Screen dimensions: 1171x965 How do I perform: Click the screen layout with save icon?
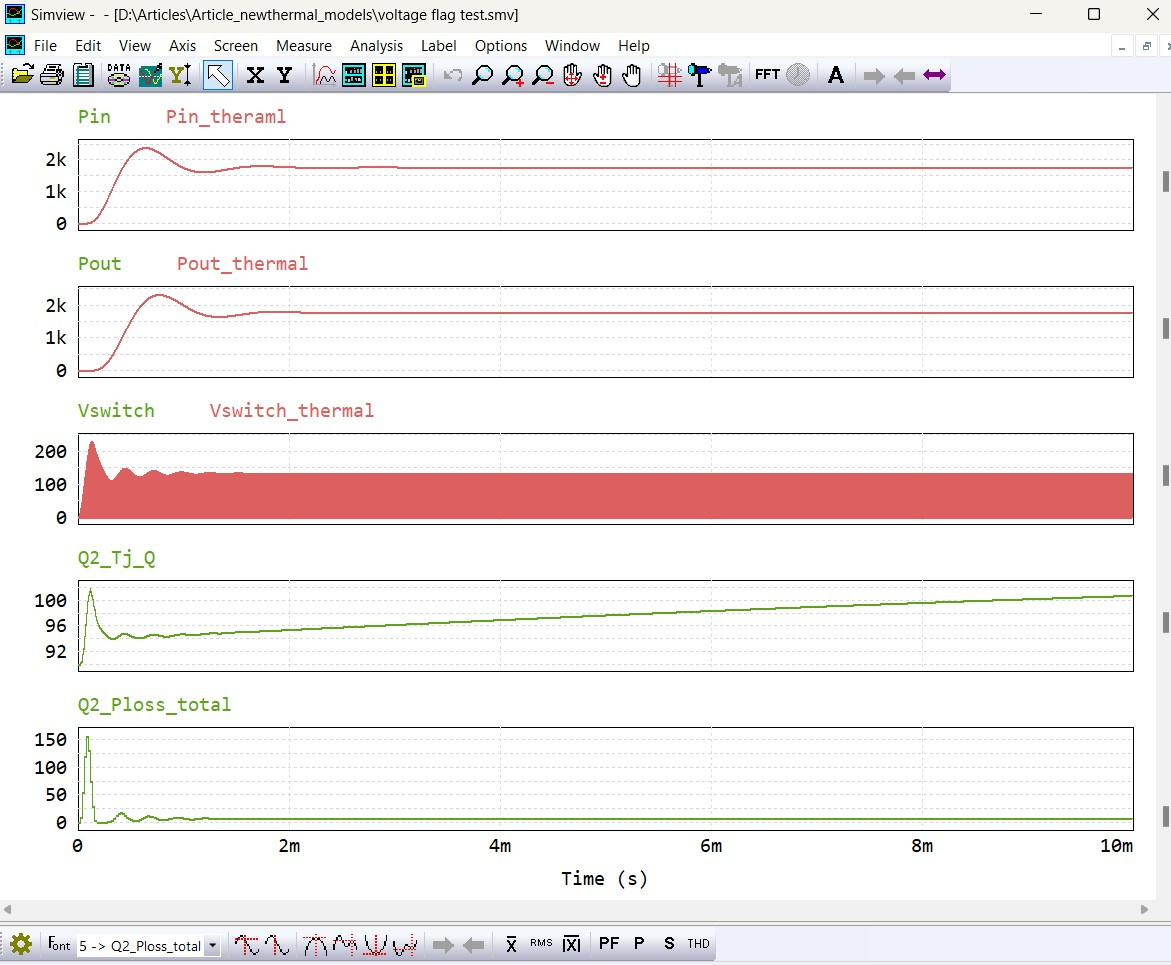coord(414,75)
